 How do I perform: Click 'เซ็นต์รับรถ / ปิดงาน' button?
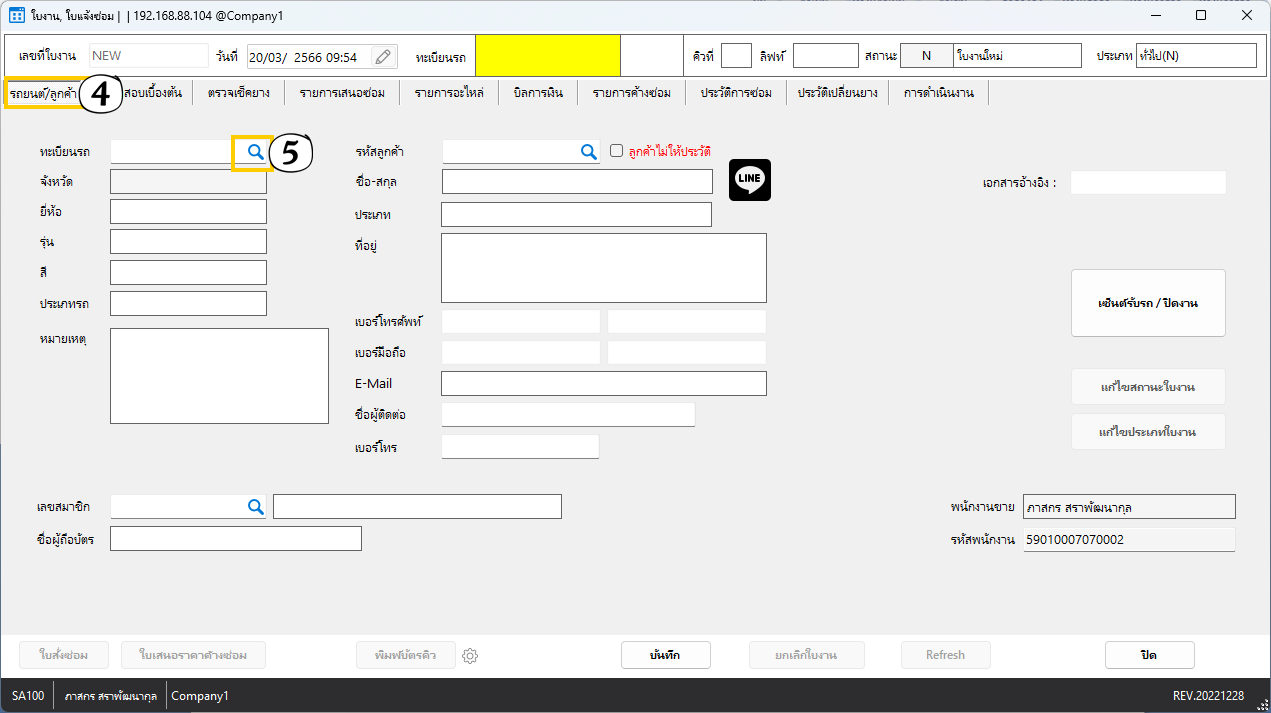click(1147, 303)
